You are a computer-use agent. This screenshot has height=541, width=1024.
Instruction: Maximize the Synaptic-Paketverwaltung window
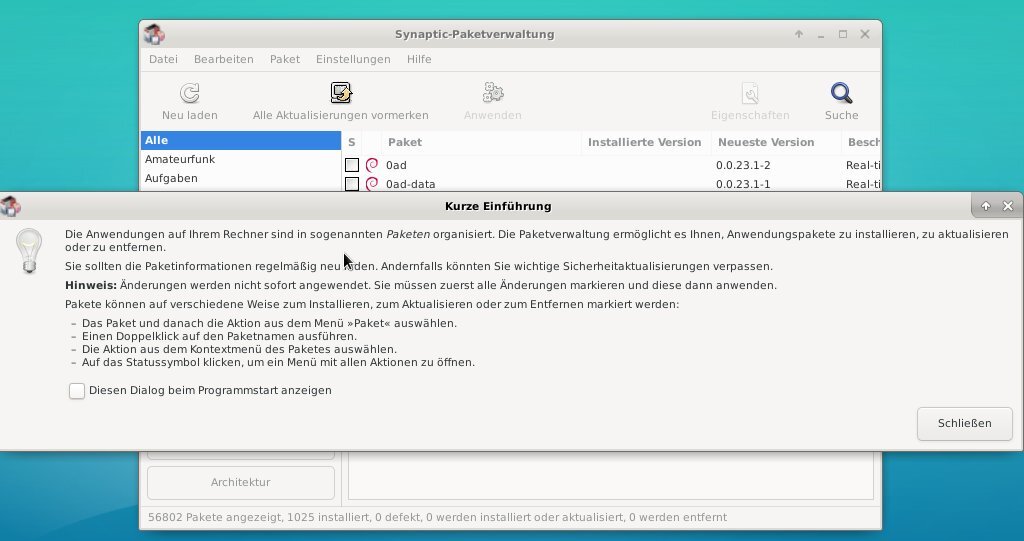click(x=842, y=34)
